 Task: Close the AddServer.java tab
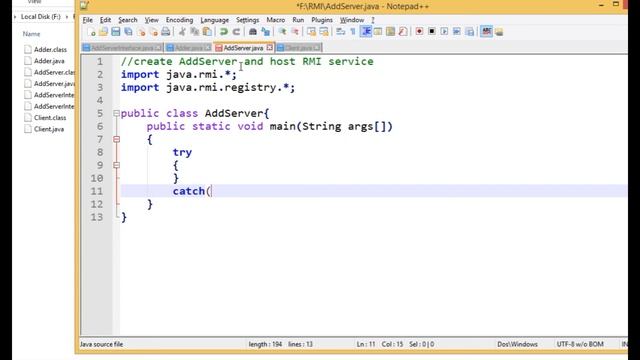tap(269, 48)
